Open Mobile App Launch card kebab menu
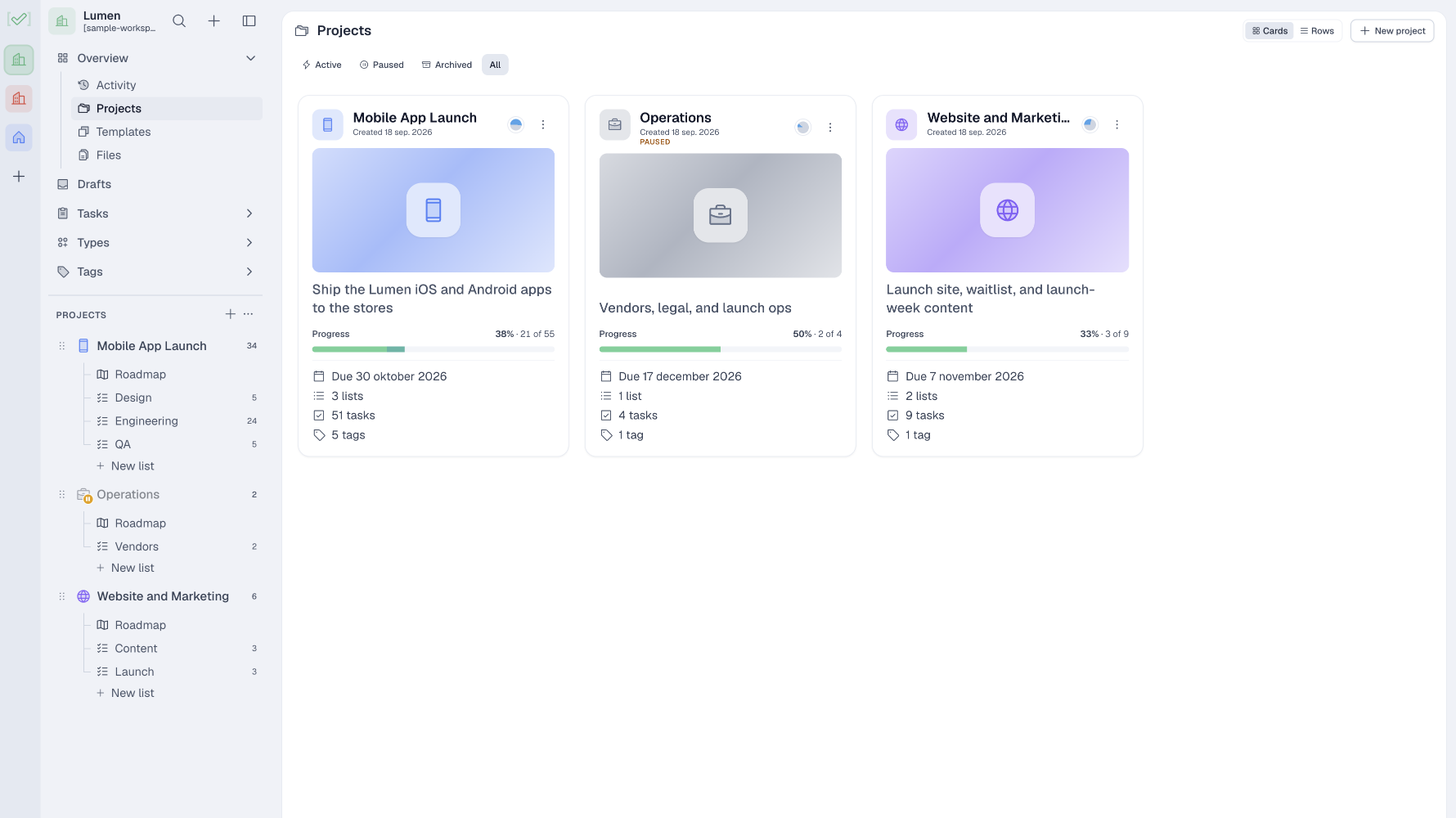Viewport: 1456px width, 818px height. click(x=543, y=124)
